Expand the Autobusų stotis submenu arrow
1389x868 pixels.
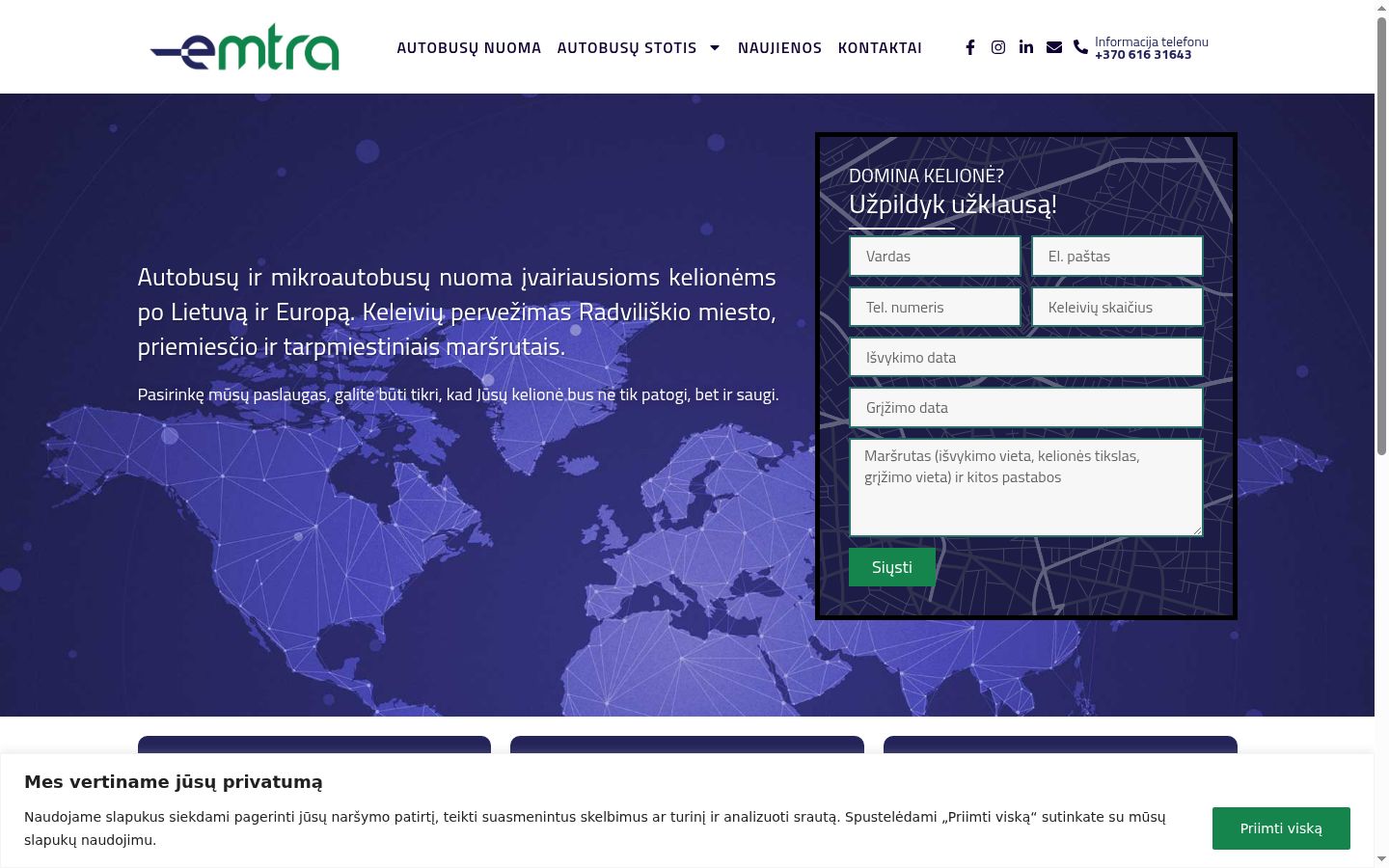tap(715, 47)
